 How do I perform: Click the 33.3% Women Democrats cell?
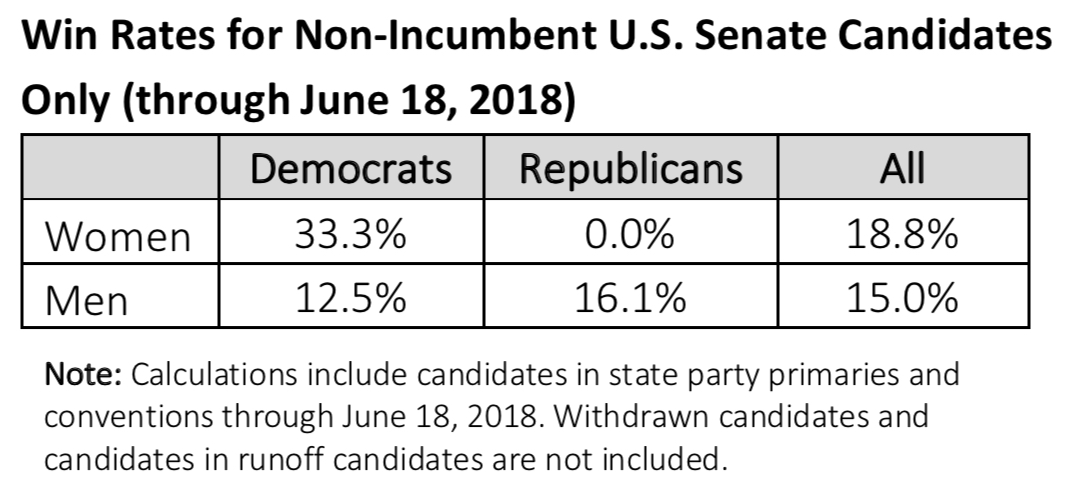[x=350, y=236]
